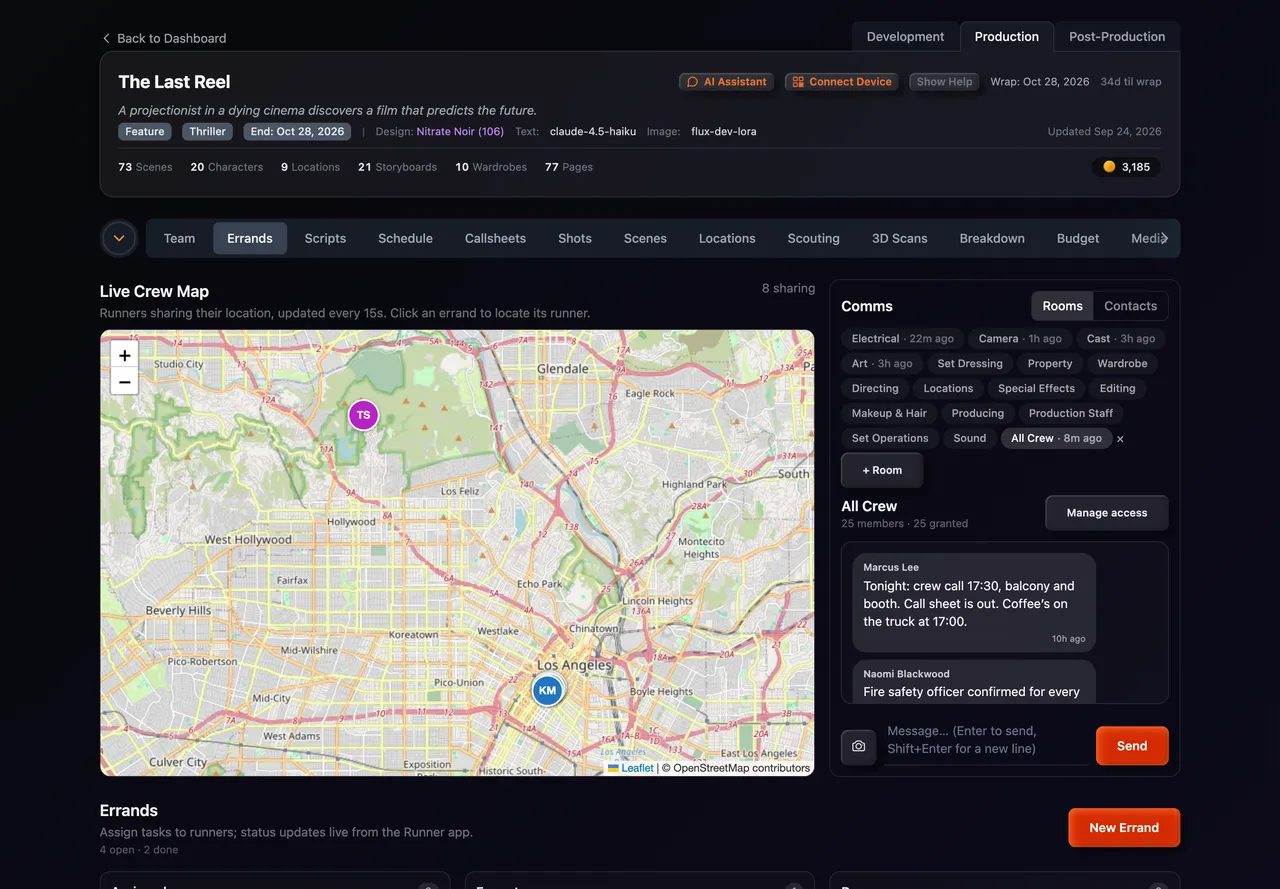The image size is (1280, 889).
Task: Select the Set Dressing room
Action: pos(970,364)
